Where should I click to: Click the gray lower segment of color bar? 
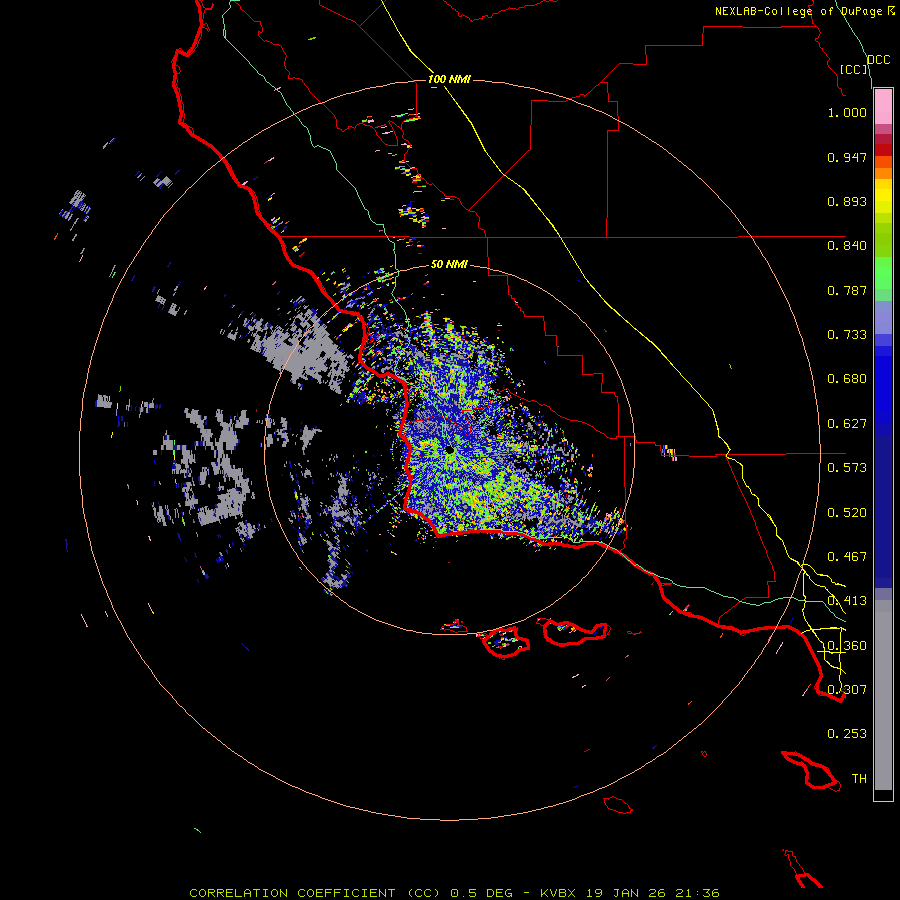click(883, 695)
